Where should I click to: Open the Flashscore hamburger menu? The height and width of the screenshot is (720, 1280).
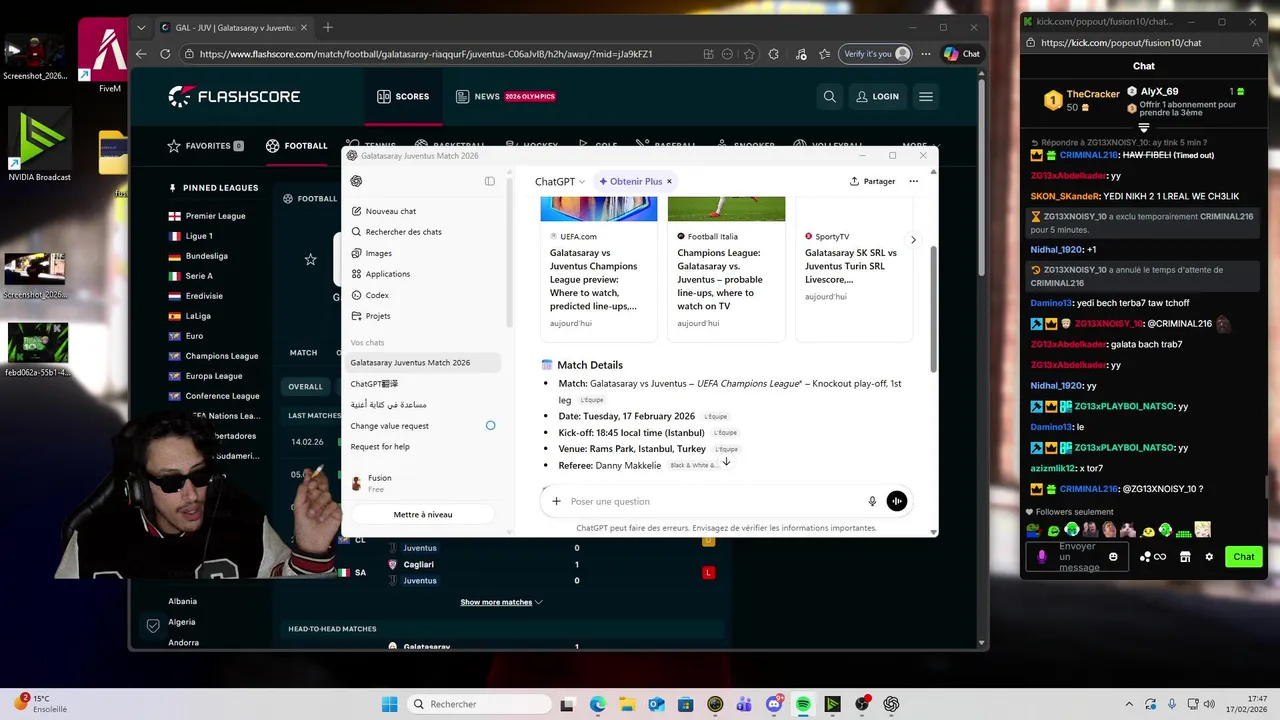926,97
